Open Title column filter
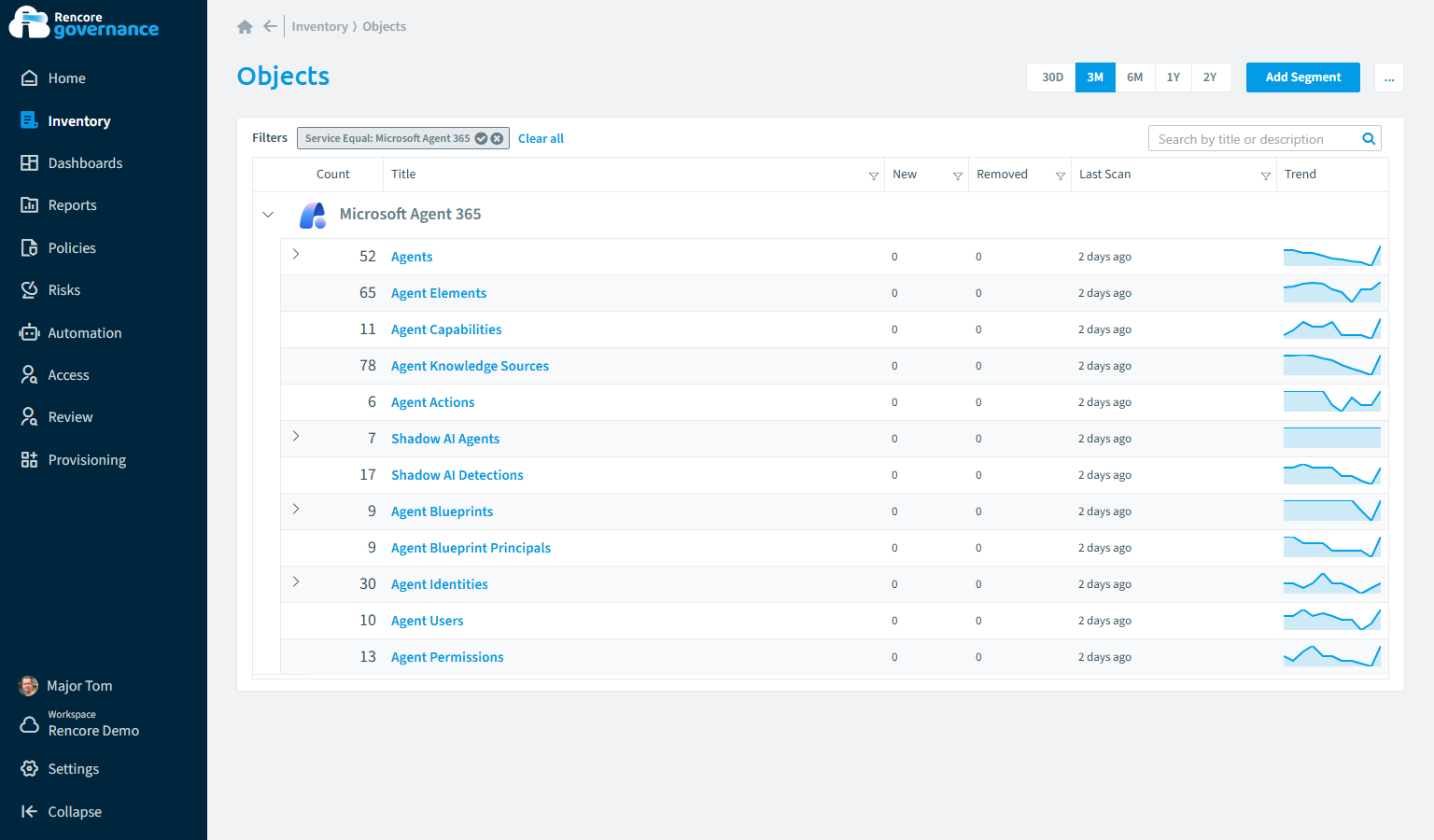Screen dimensions: 1434x840 tap(874, 175)
